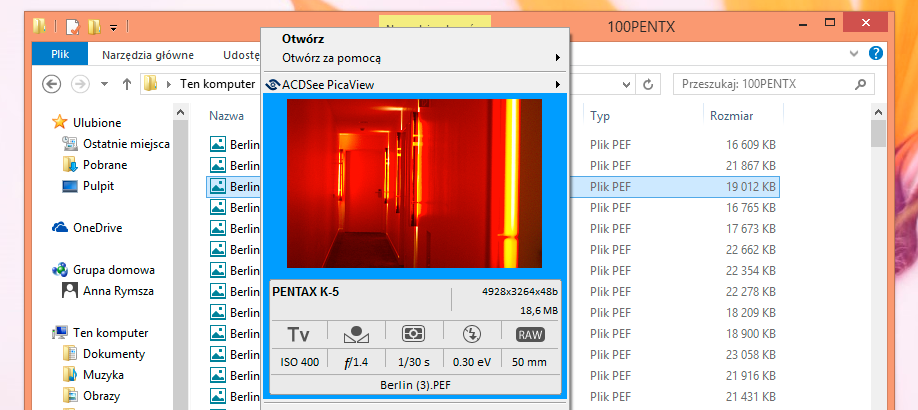
Task: Go up one folder with Up arrow
Action: 126,84
